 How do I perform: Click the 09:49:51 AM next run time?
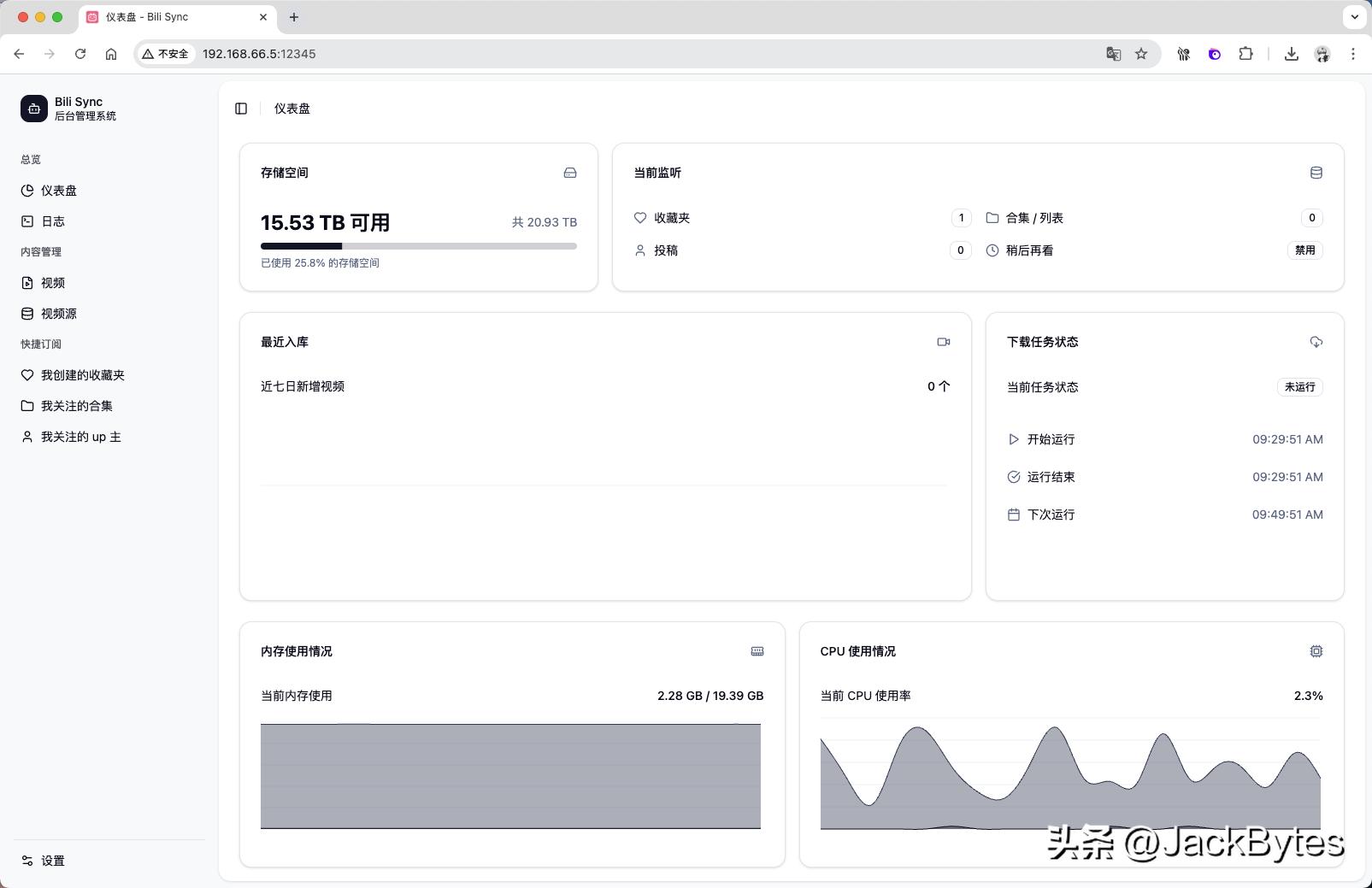tap(1287, 515)
